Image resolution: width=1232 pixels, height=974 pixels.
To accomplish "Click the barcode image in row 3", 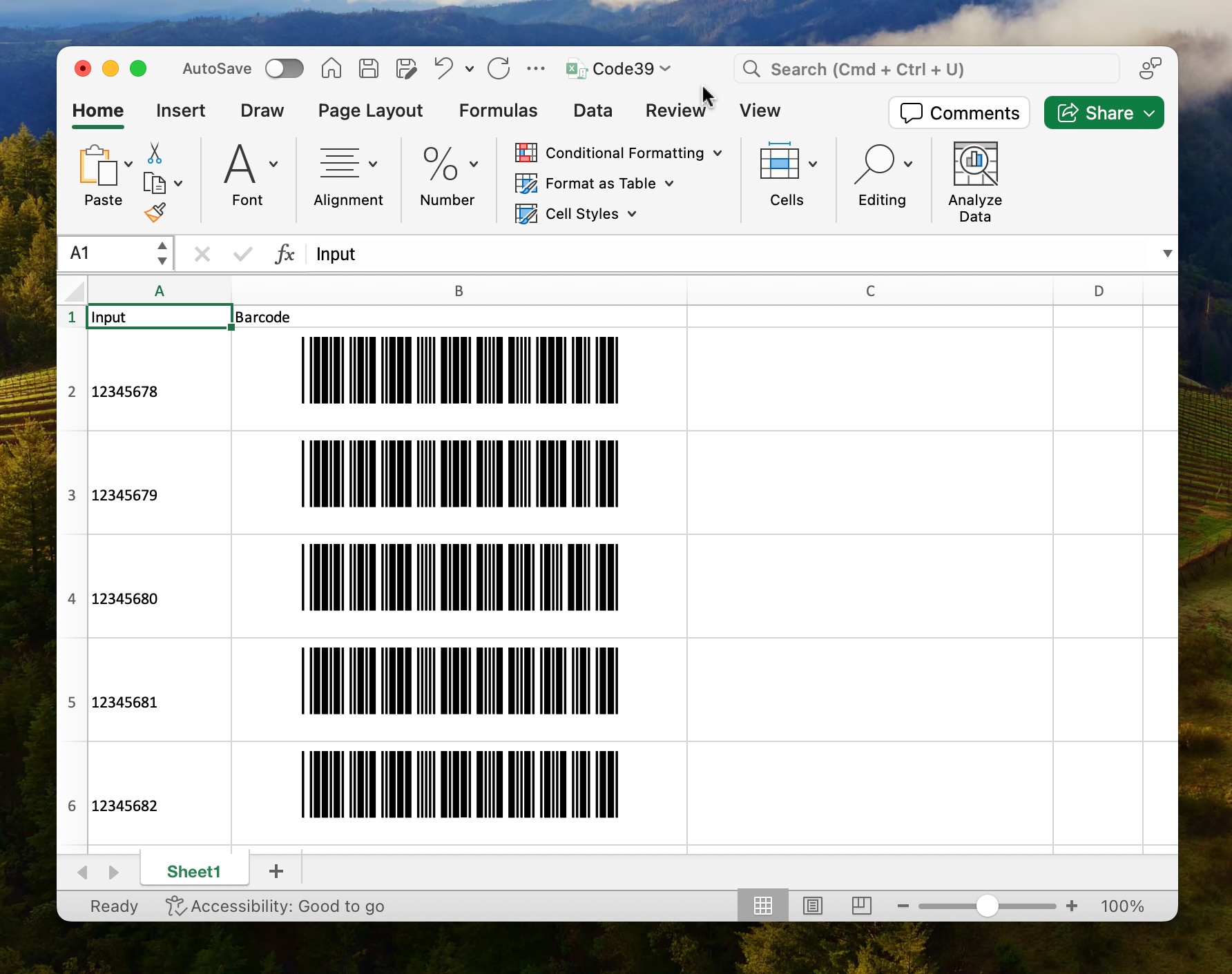I will [460, 474].
